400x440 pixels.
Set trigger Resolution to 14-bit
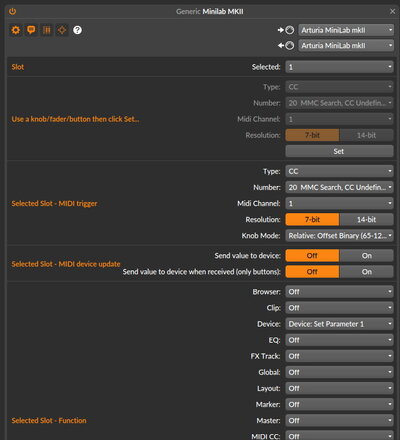pos(366,219)
